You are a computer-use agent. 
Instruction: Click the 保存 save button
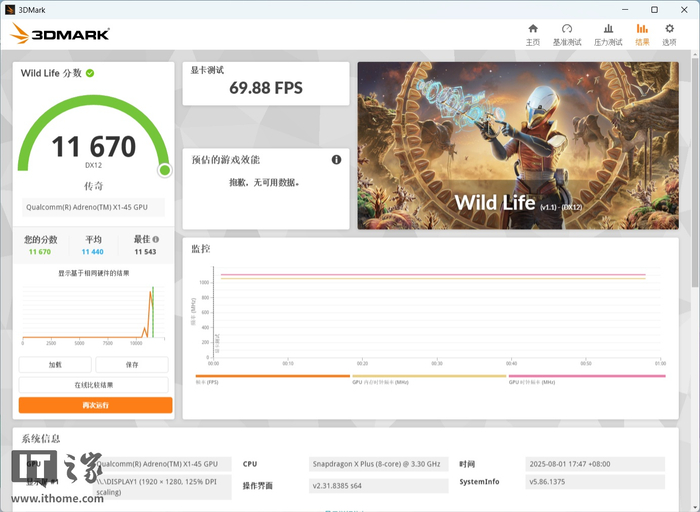(x=132, y=365)
